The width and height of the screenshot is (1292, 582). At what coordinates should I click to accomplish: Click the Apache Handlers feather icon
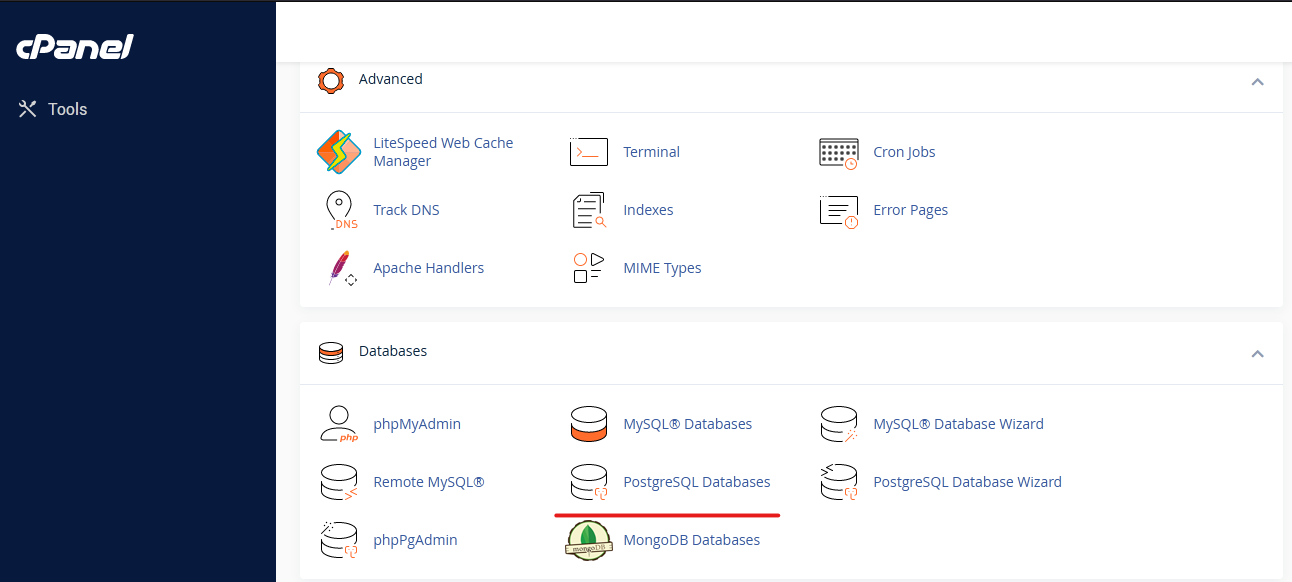(x=340, y=268)
